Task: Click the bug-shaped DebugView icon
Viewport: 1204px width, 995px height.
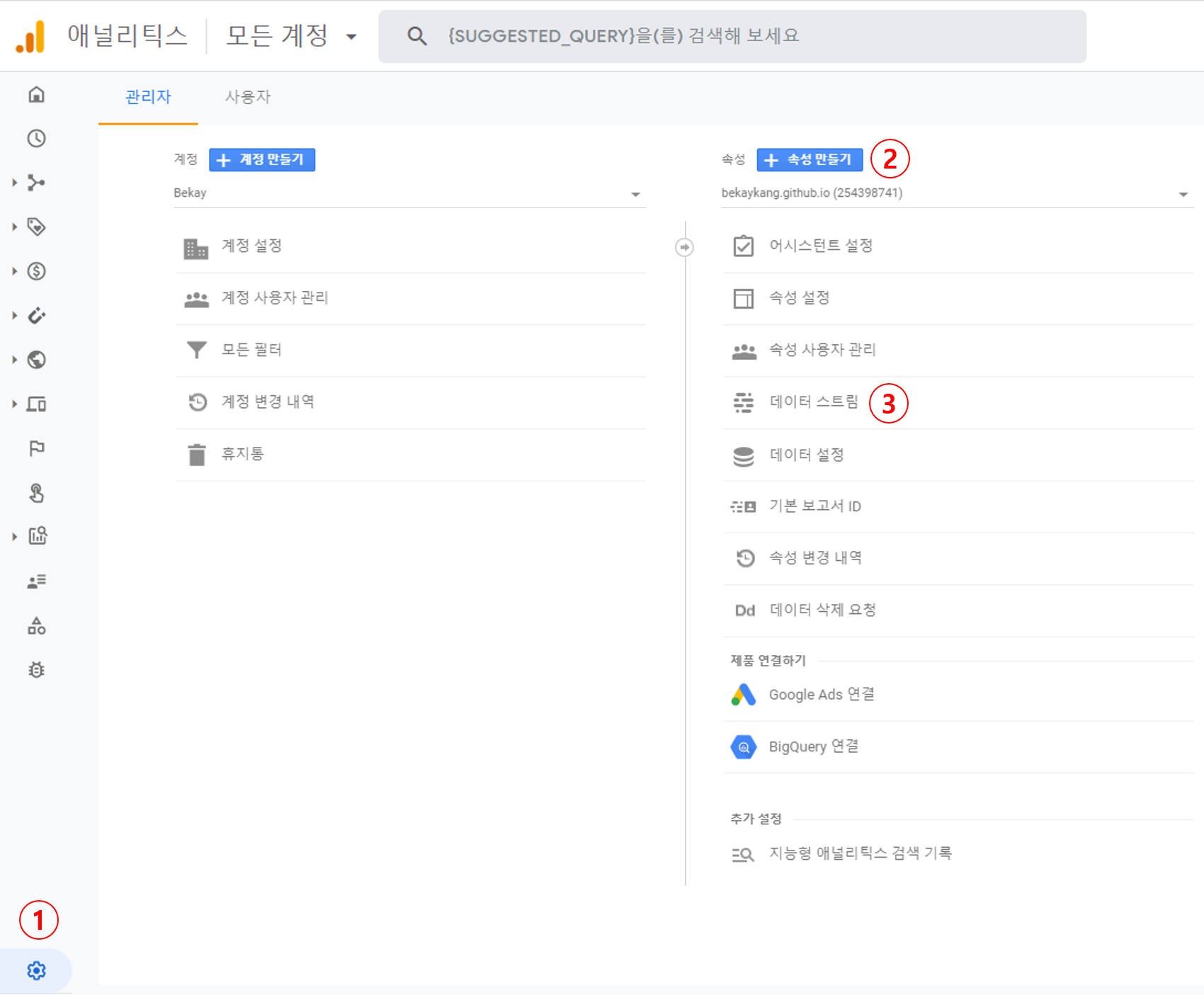Action: coord(36,670)
